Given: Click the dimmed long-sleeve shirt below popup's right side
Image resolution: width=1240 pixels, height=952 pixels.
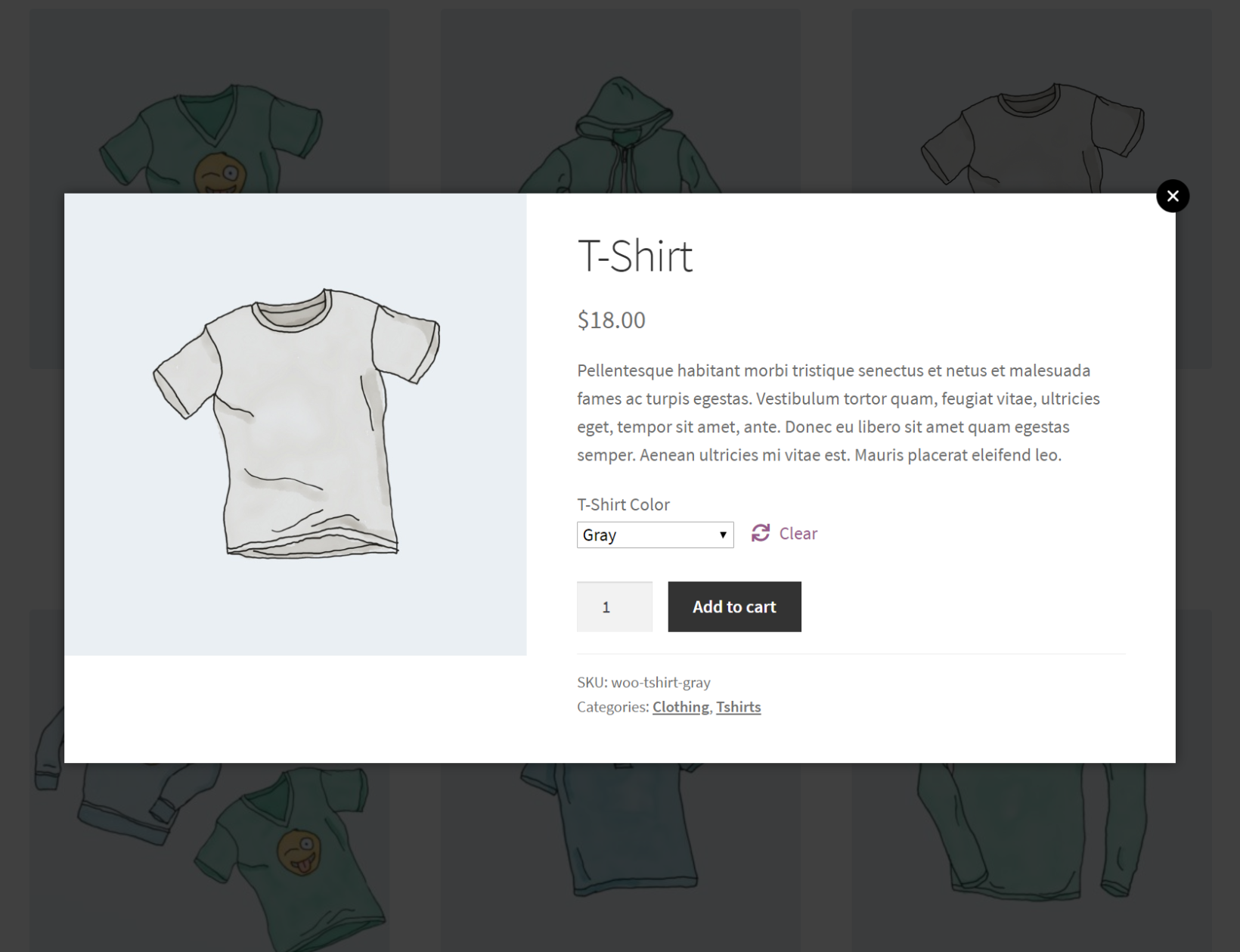Looking at the screenshot, I should click(x=1032, y=832).
